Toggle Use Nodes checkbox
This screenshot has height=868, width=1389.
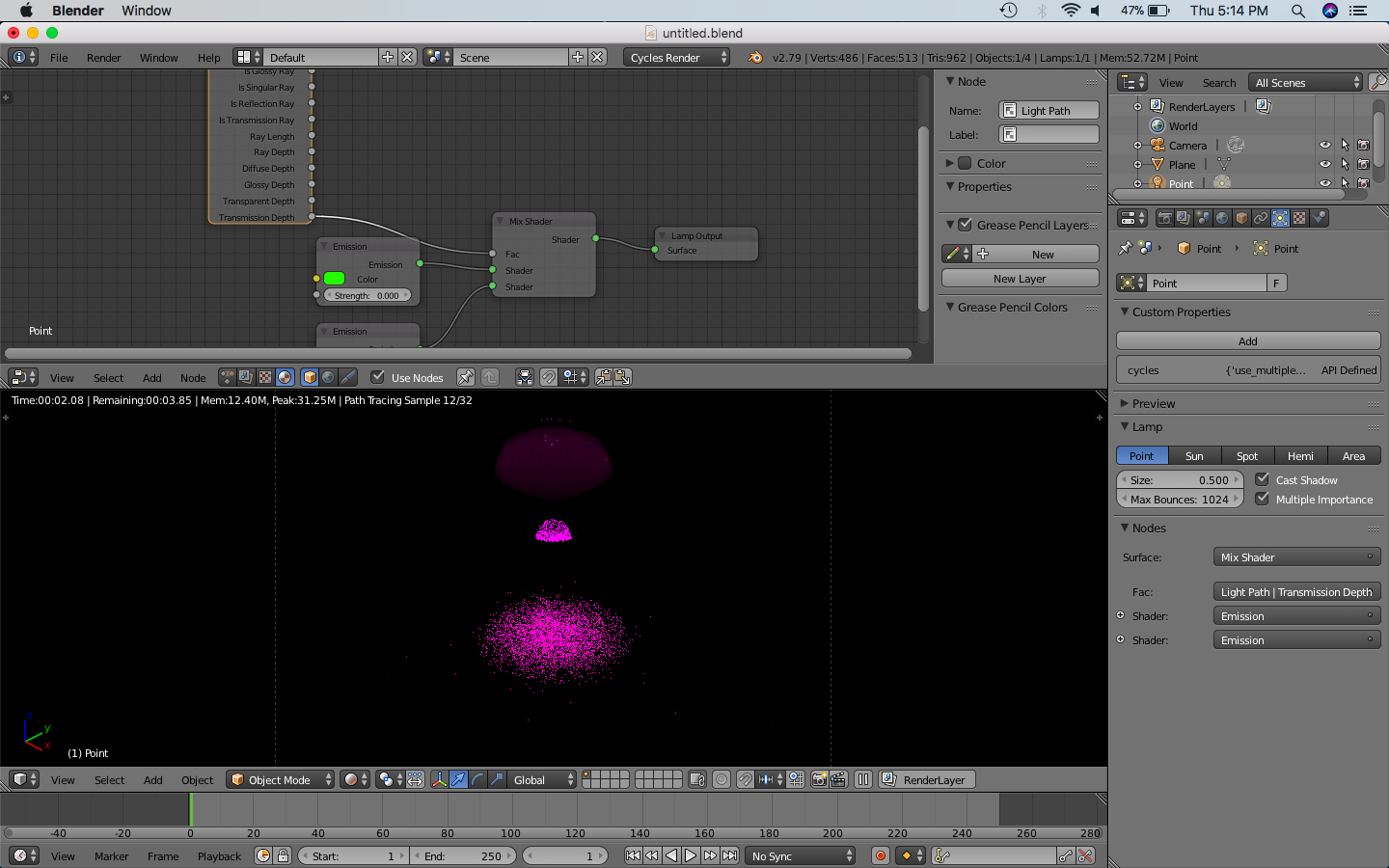pyautogui.click(x=377, y=377)
